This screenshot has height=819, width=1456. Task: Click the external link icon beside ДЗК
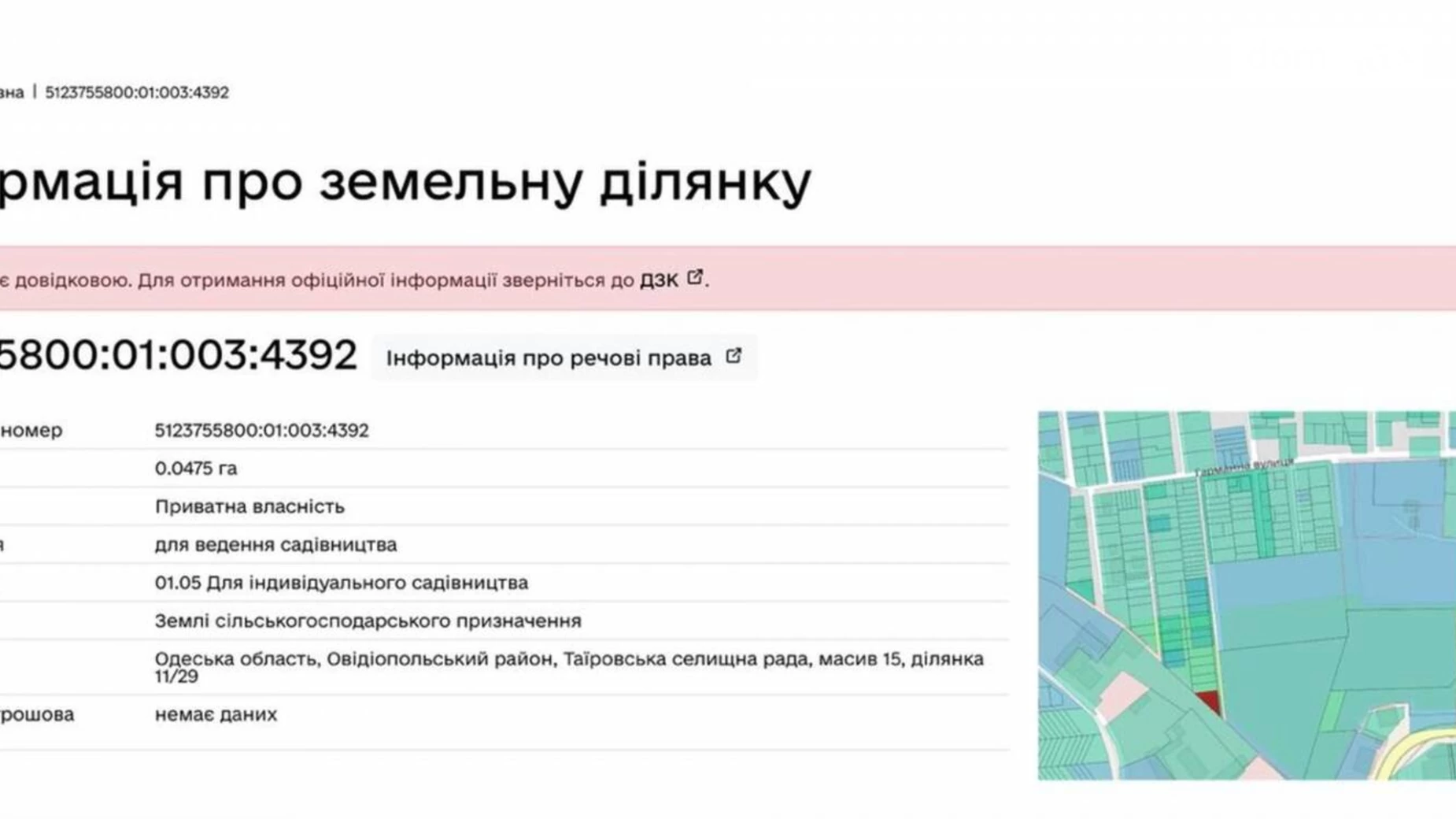click(x=694, y=278)
